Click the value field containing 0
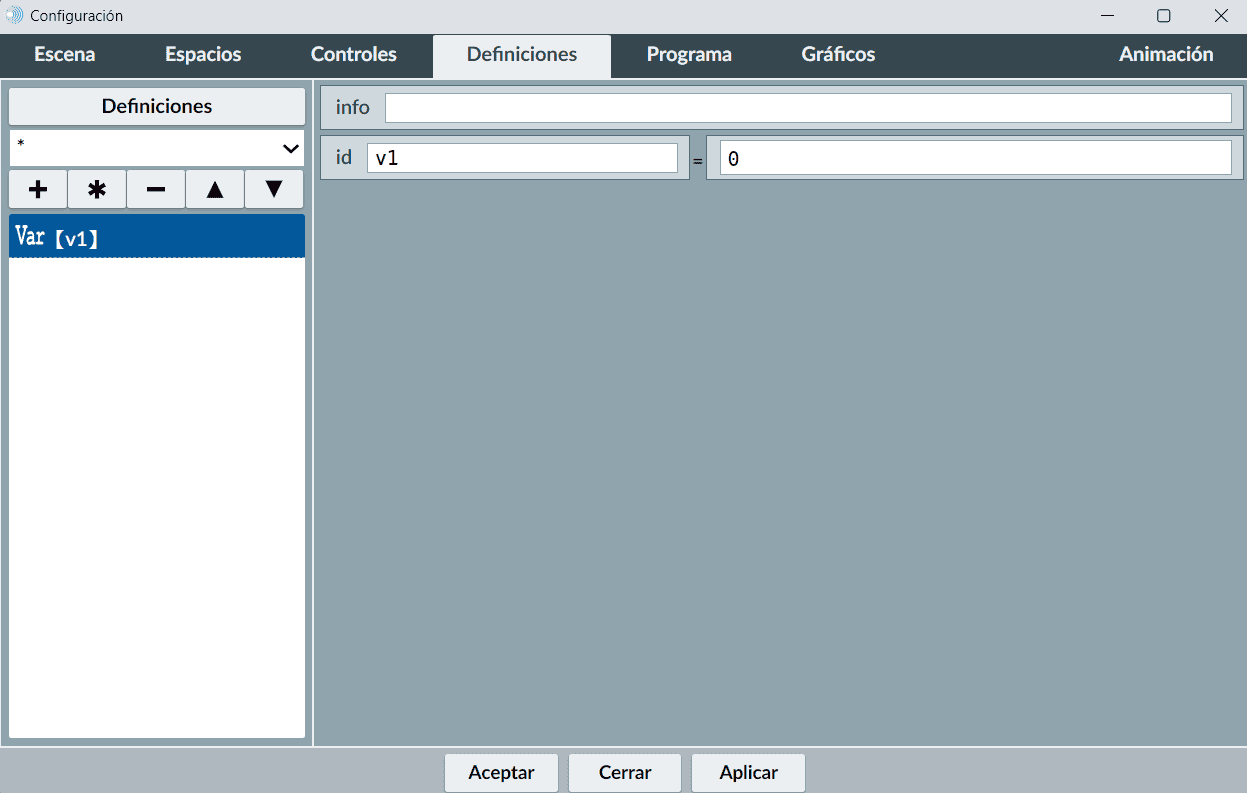 coord(975,158)
